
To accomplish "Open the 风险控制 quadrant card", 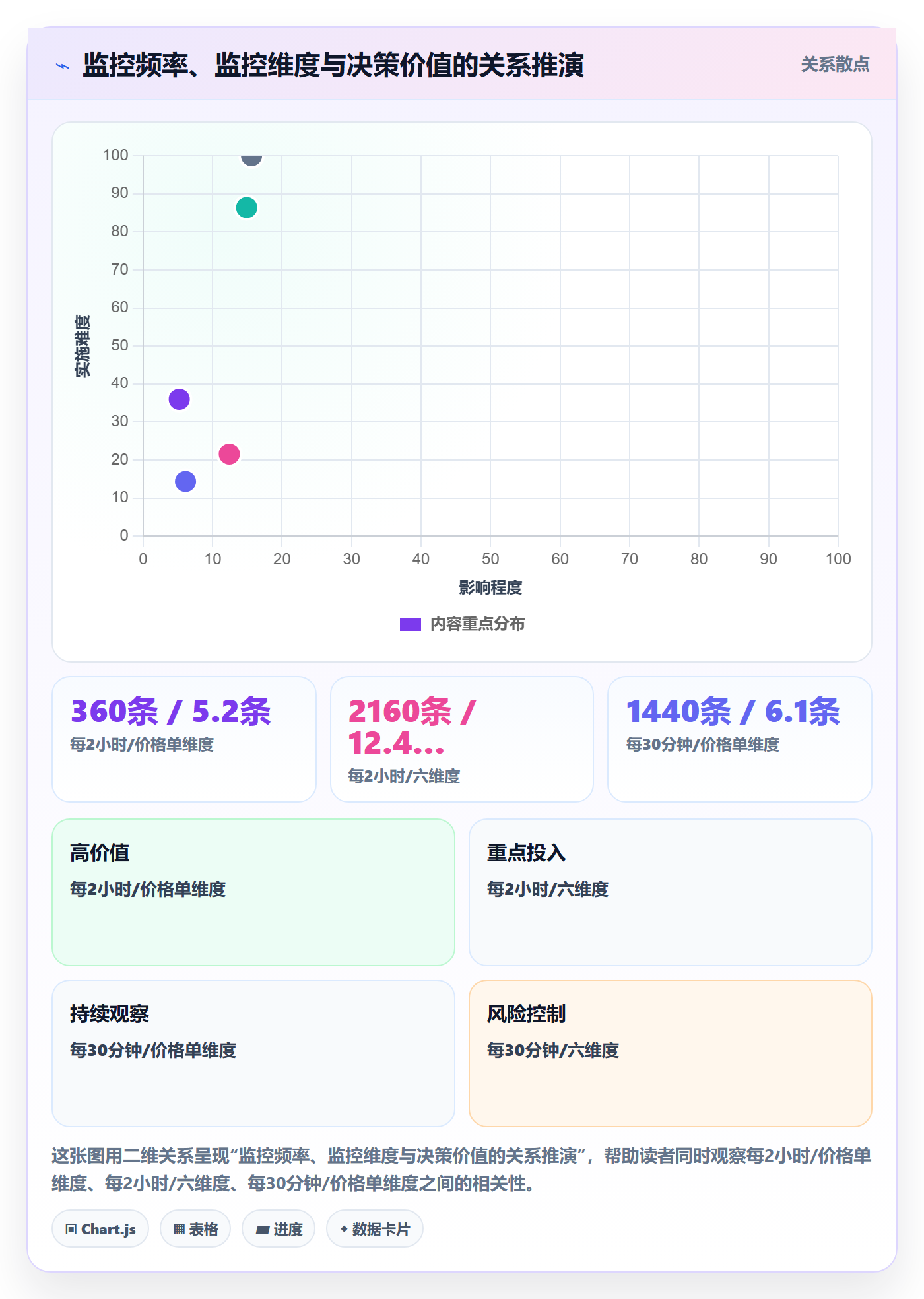I will [671, 1053].
